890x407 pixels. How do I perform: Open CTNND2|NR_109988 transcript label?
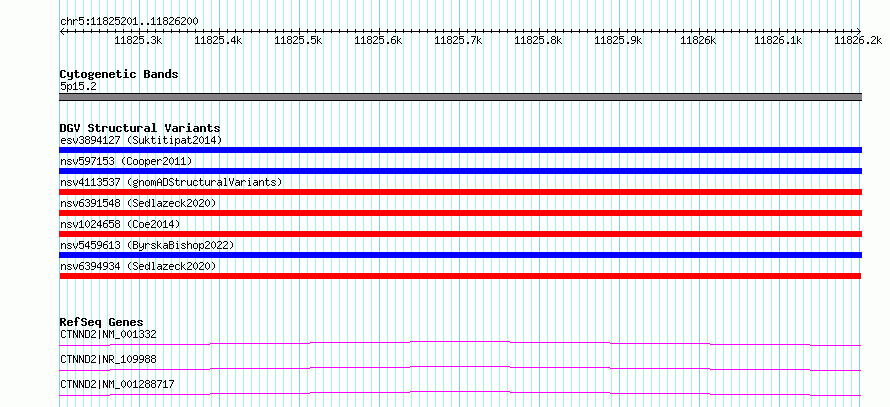tap(108, 359)
